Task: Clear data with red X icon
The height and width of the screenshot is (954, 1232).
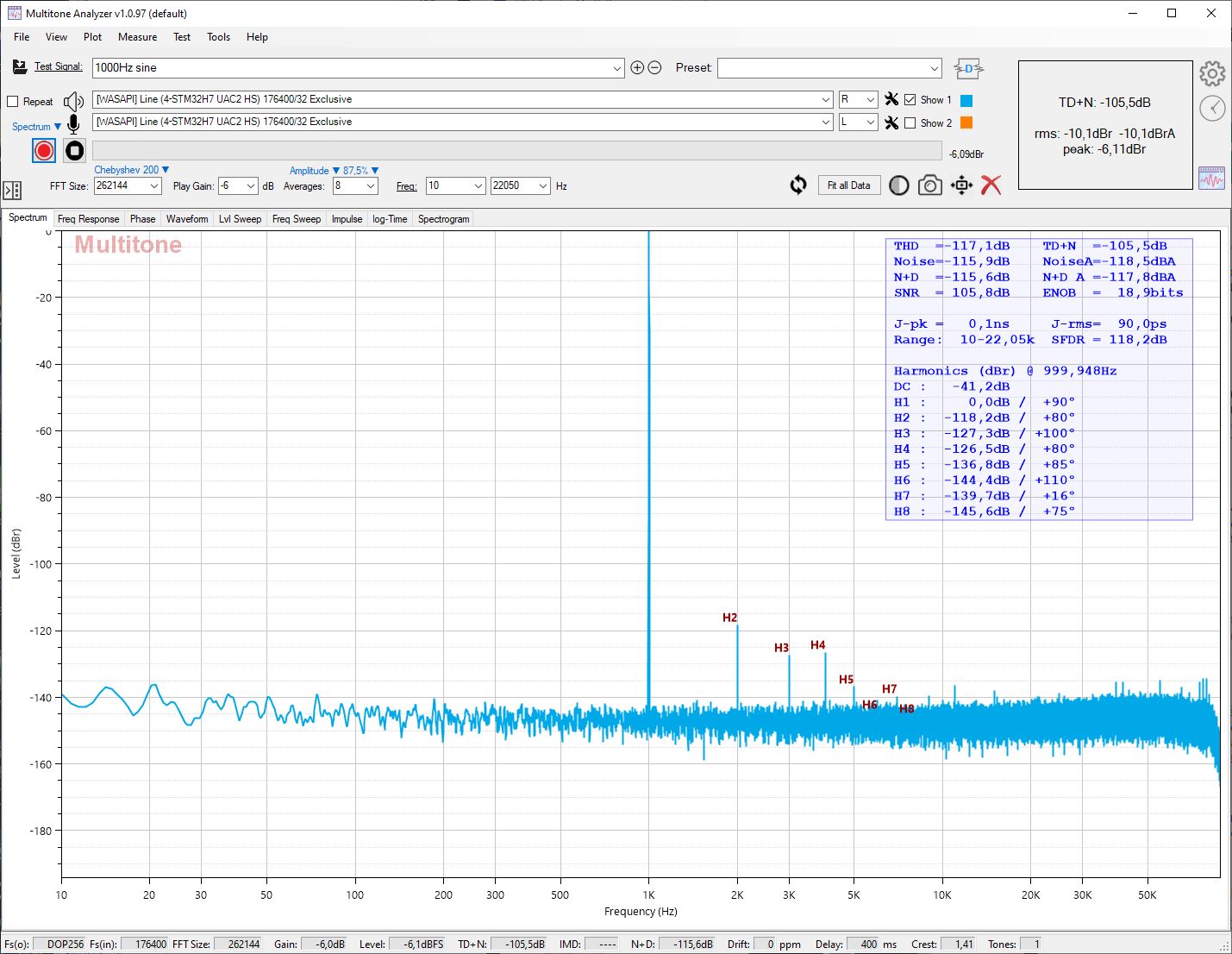Action: [x=991, y=185]
